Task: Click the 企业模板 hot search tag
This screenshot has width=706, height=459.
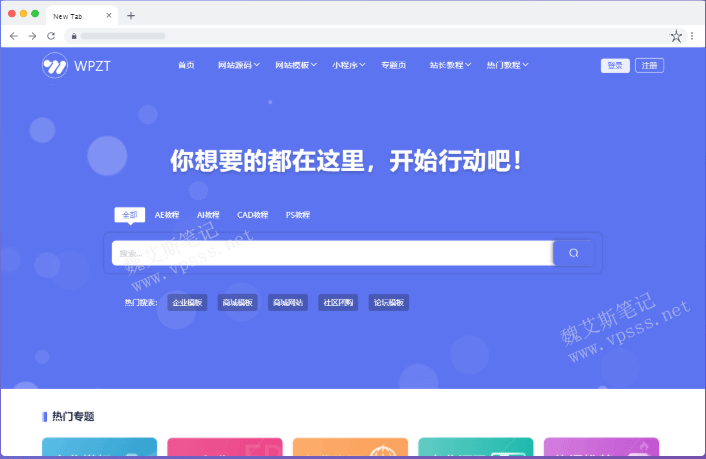Action: [187, 302]
